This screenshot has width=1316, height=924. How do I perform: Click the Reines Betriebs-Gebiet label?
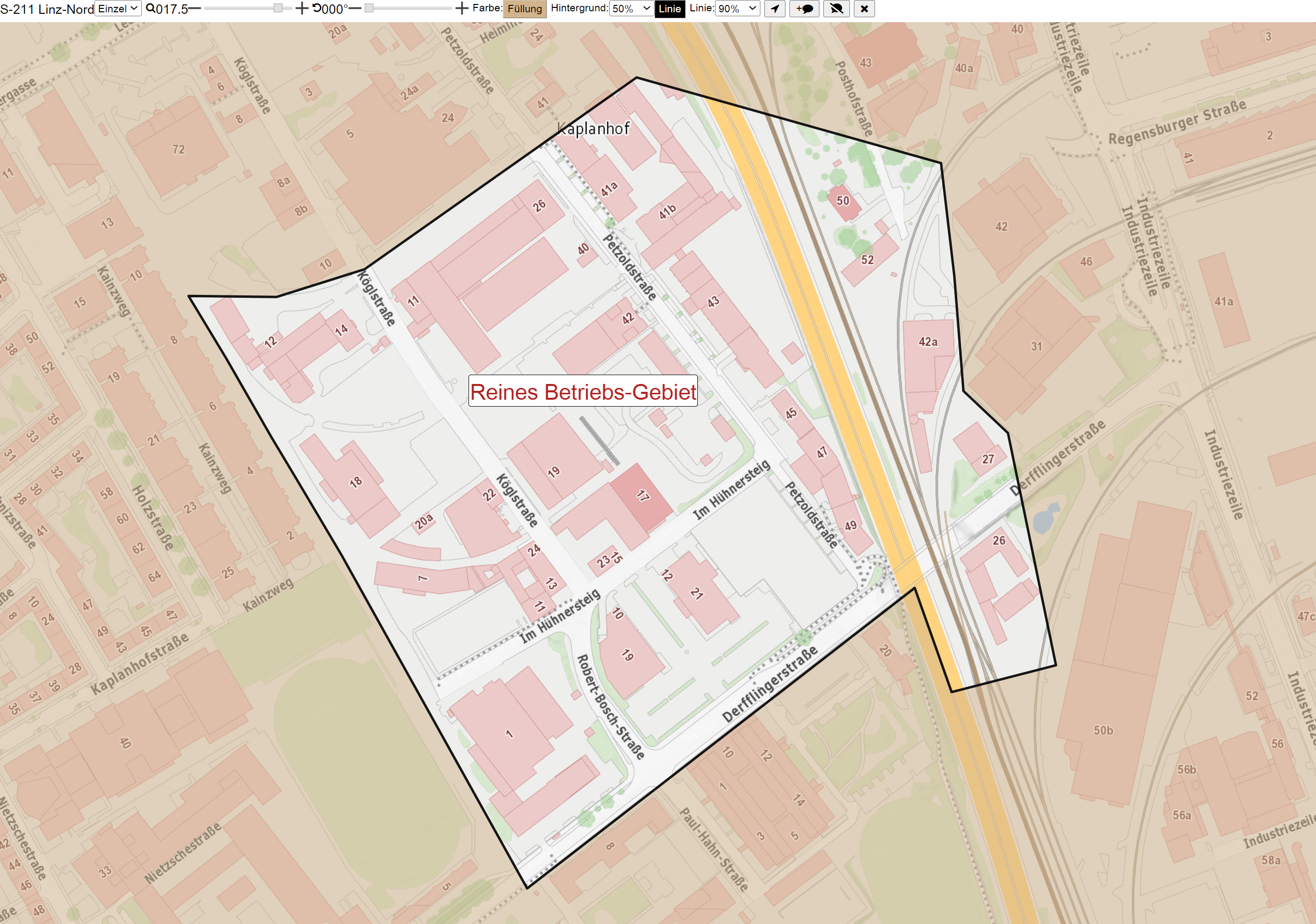(x=583, y=391)
